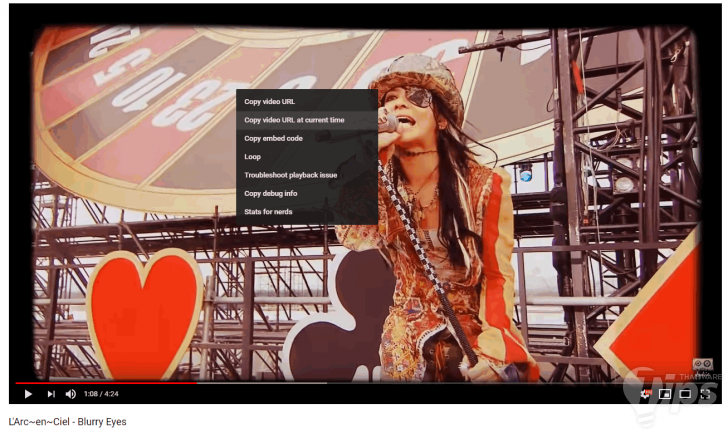Play the paused video
This screenshot has height=433, width=728.
28,394
